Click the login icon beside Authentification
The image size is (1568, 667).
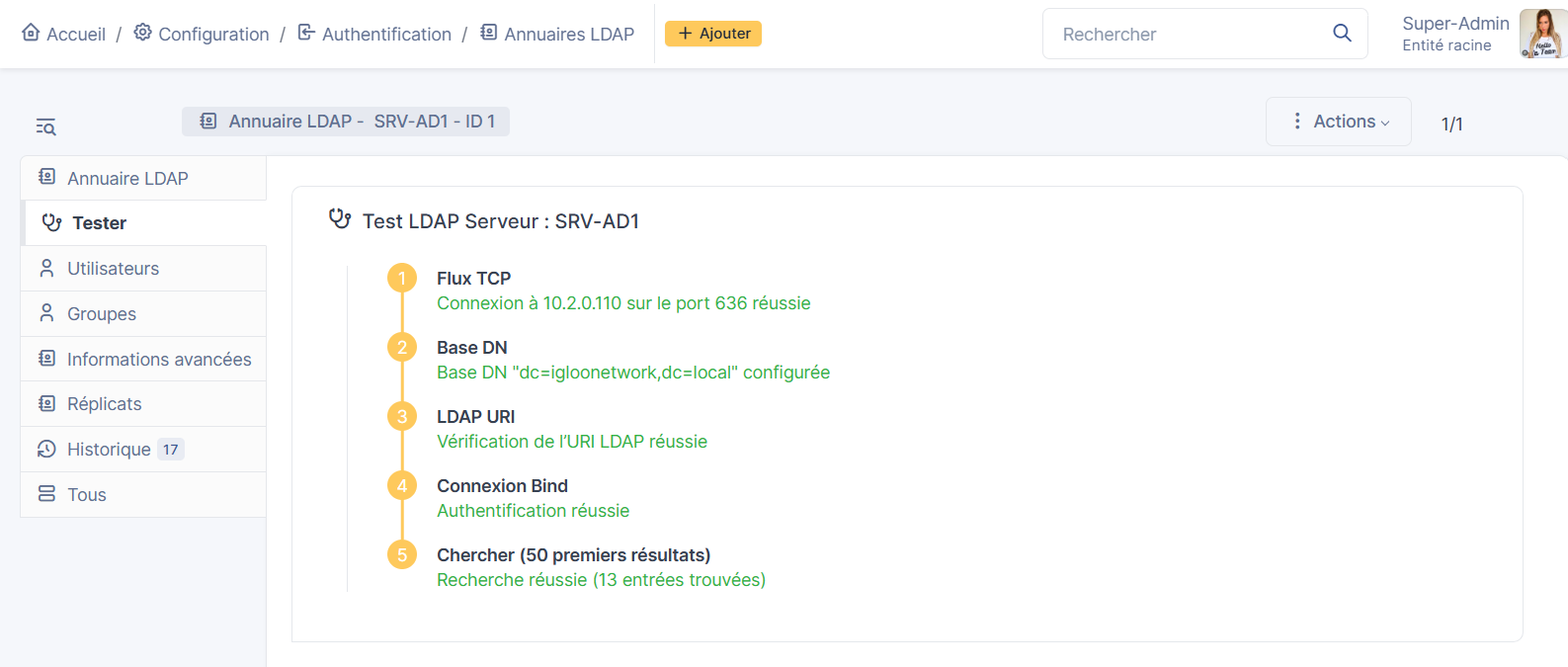coord(306,33)
